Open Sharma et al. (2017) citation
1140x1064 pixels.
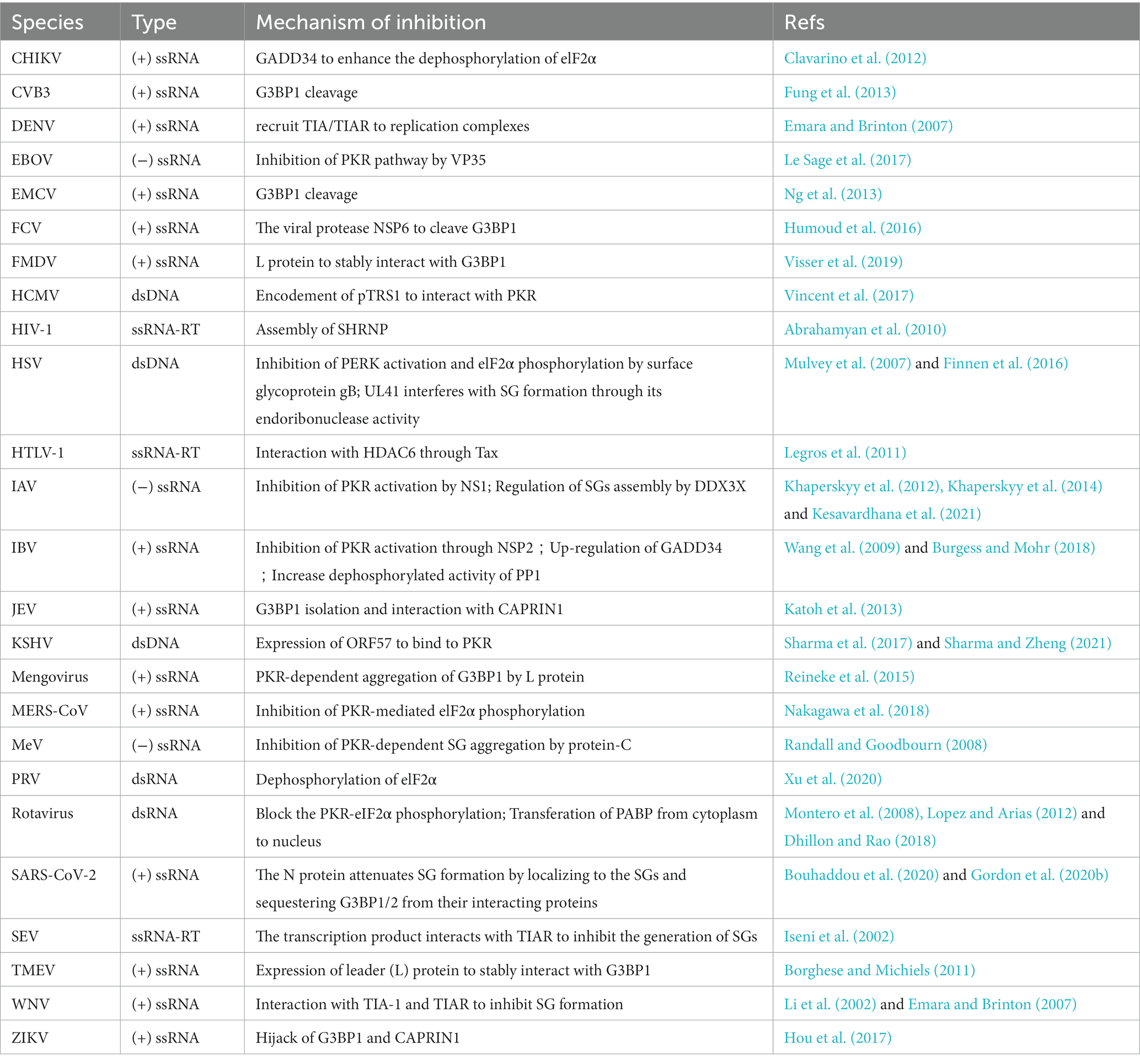click(x=848, y=643)
